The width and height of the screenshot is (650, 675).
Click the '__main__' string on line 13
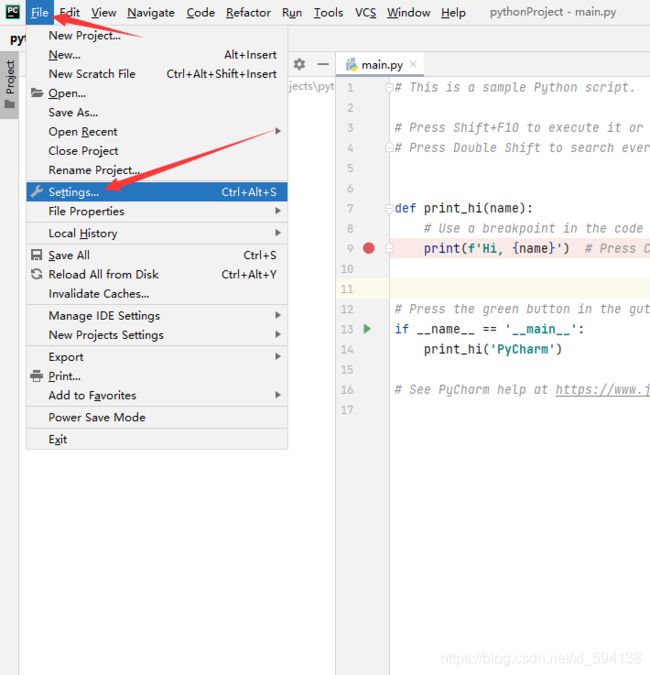[x=541, y=329]
